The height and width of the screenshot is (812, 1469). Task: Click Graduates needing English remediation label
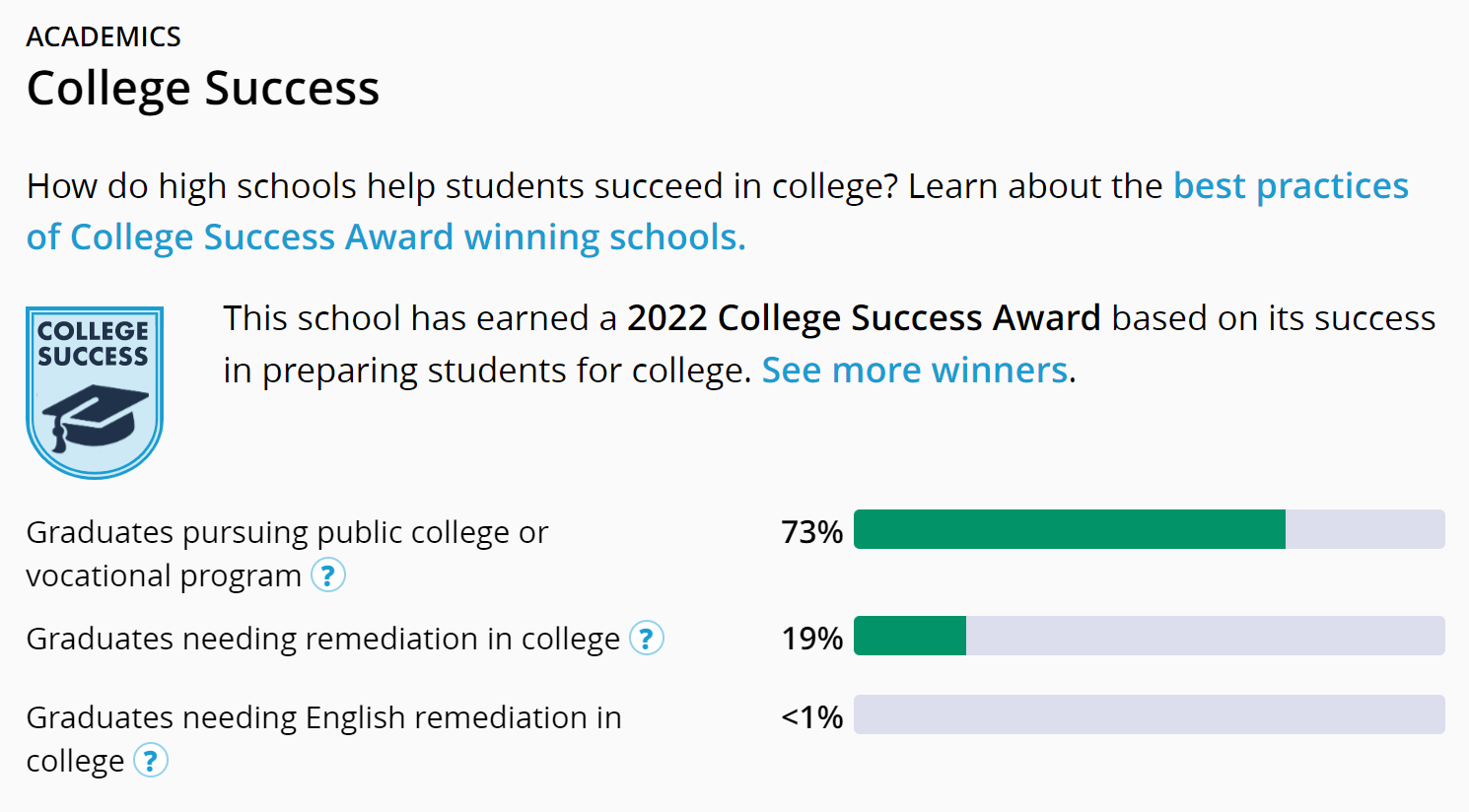click(x=323, y=717)
